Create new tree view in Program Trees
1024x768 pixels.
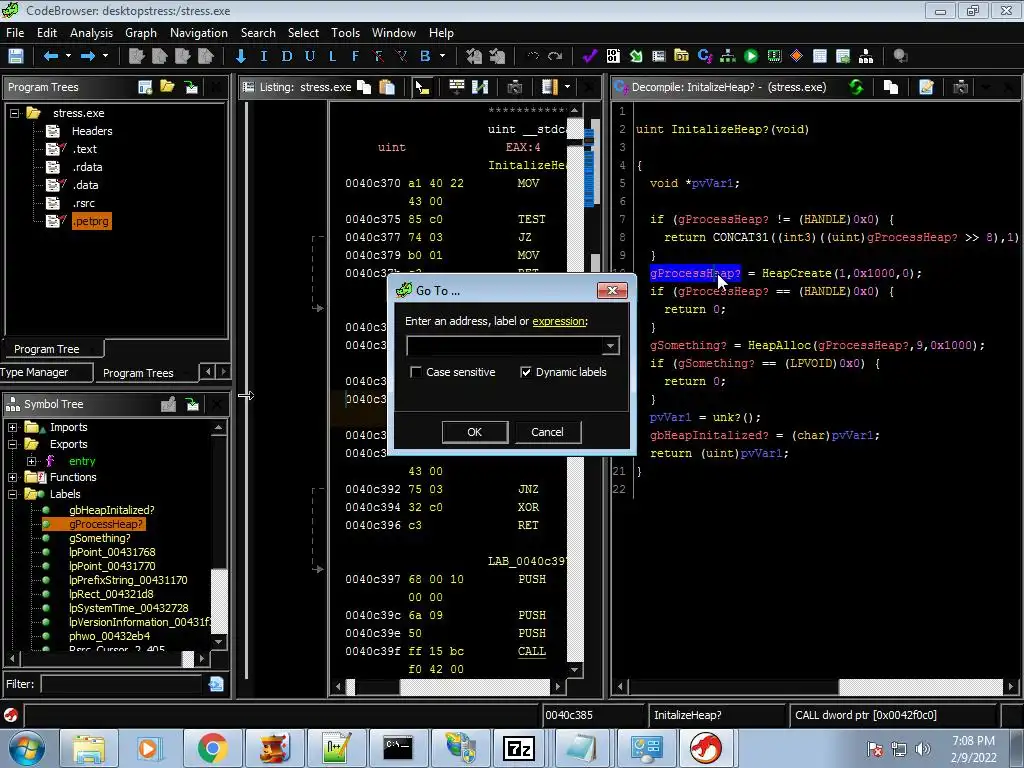tap(145, 87)
